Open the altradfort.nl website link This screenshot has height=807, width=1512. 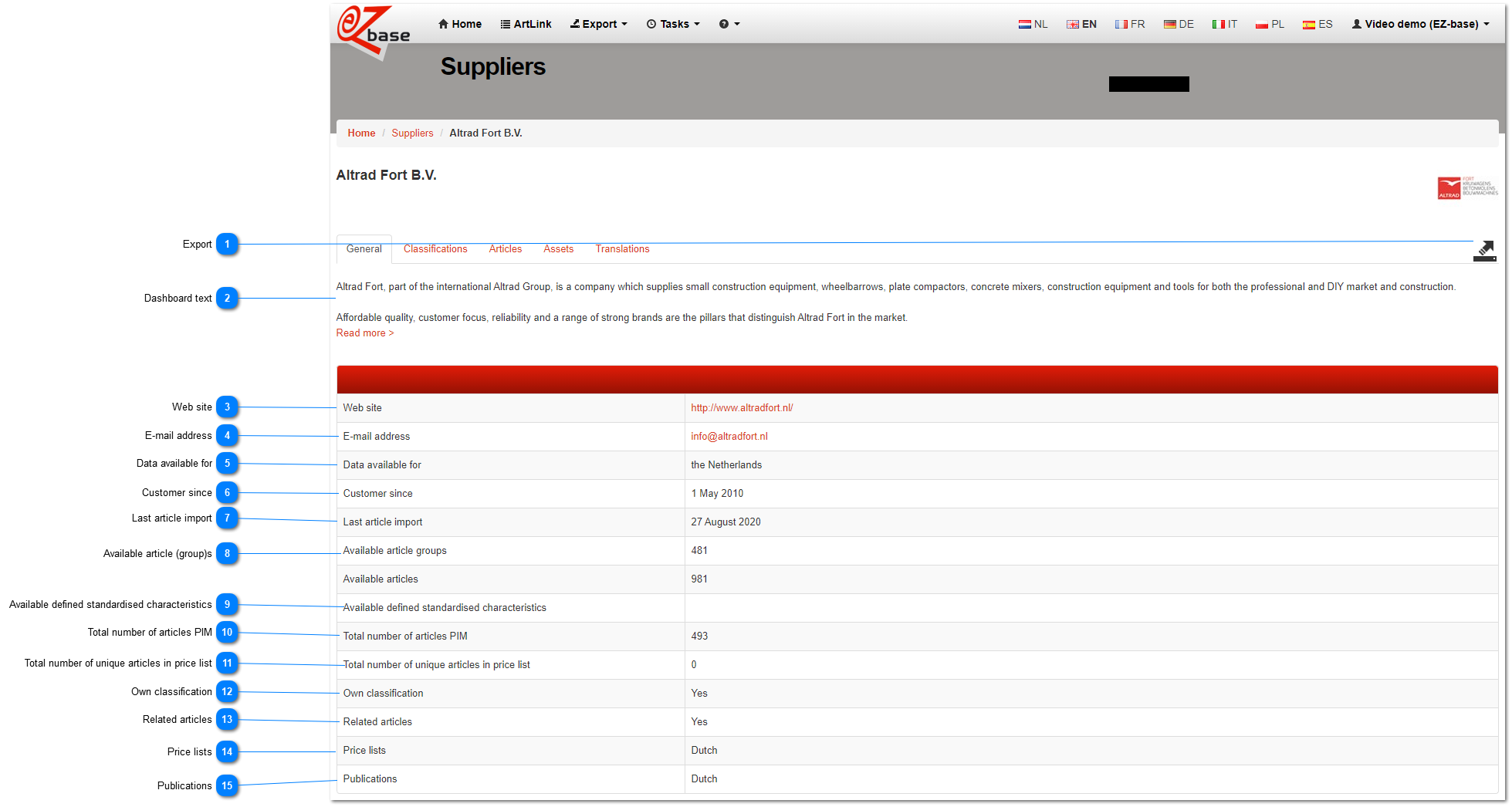click(742, 408)
